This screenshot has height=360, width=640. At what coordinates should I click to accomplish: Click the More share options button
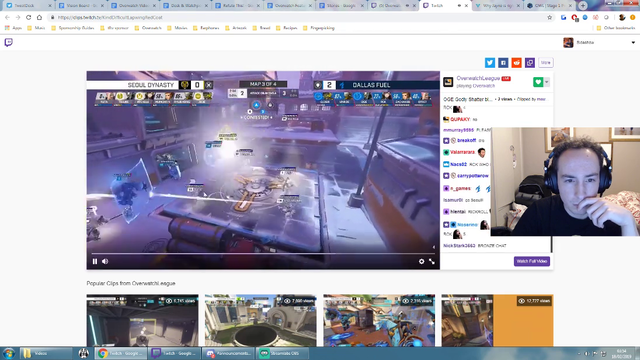pos(546,62)
